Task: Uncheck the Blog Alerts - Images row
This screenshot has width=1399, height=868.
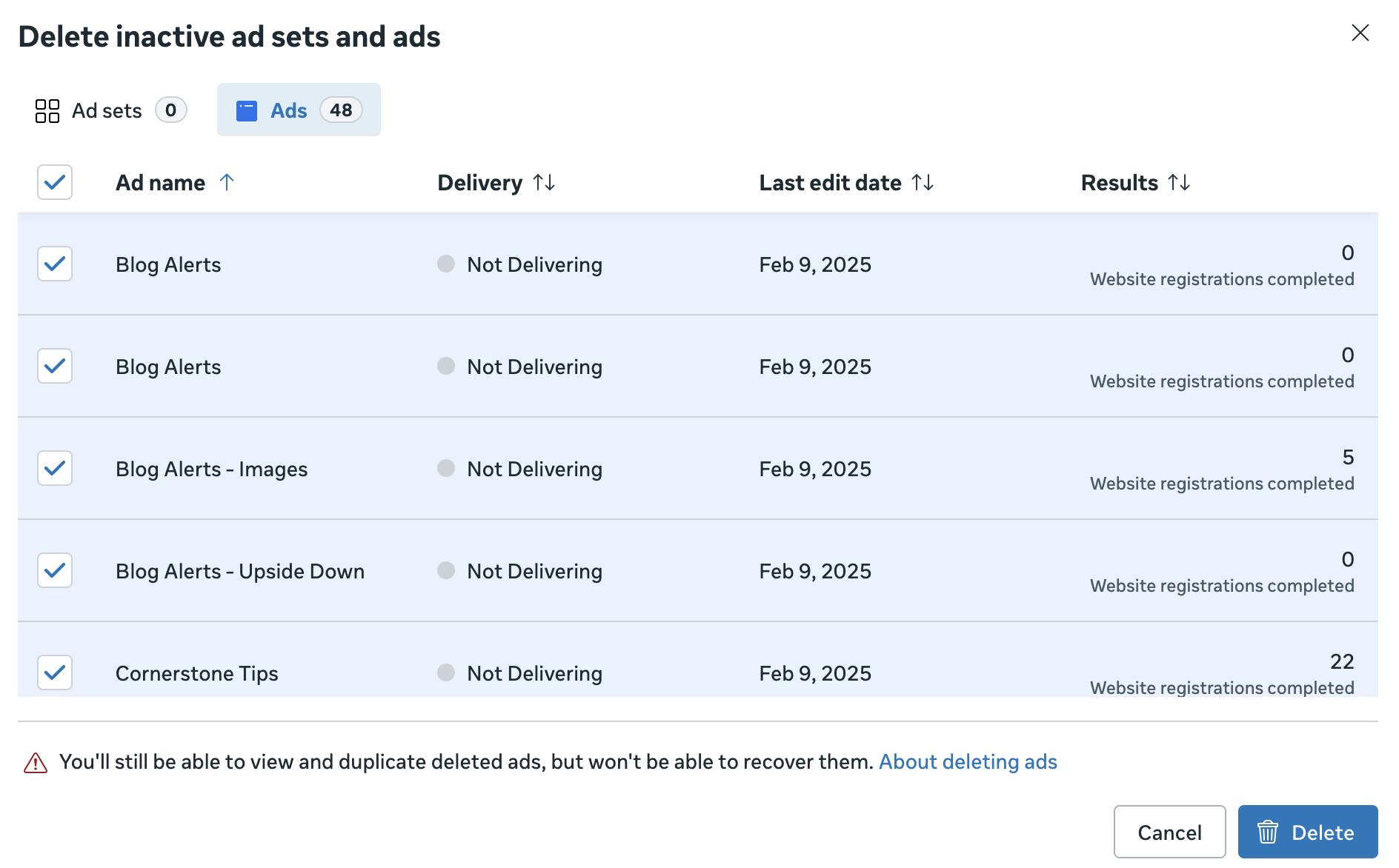Action: pyautogui.click(x=53, y=468)
